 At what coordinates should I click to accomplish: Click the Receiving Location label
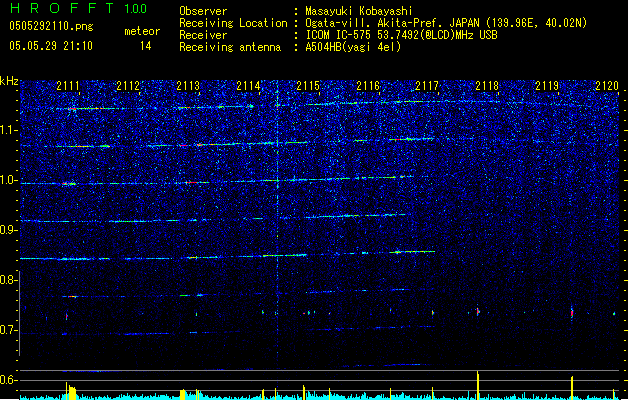click(233, 23)
